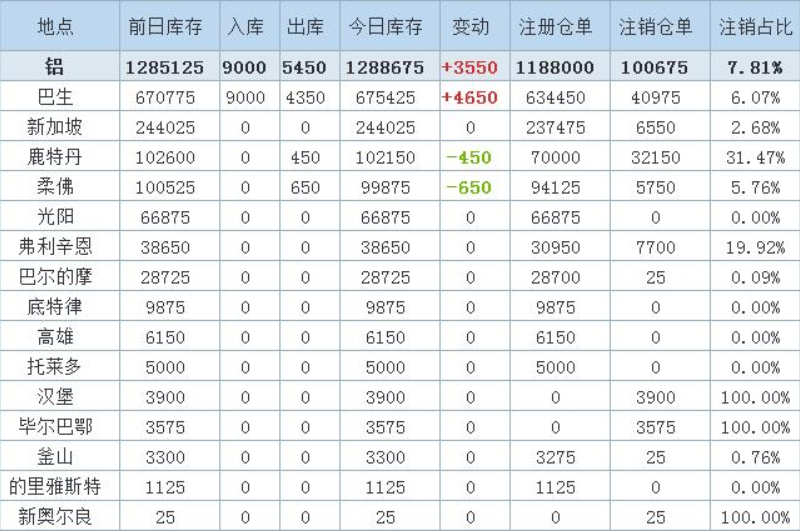Click the 铝 summary row label

(x=56, y=68)
